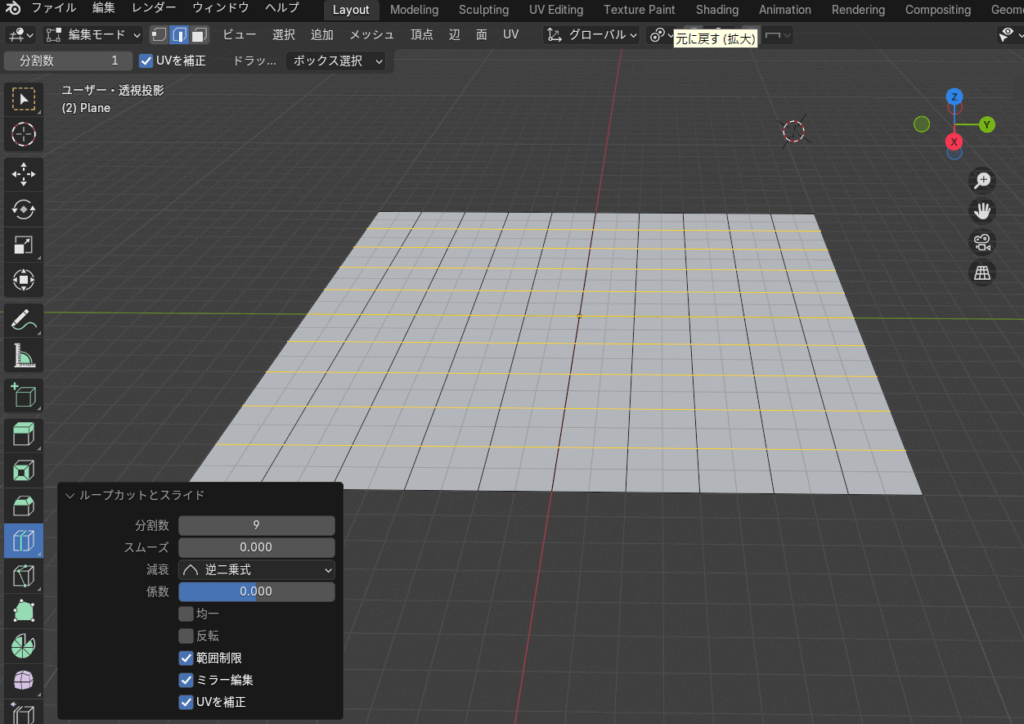Image resolution: width=1024 pixels, height=724 pixels.
Task: Switch to the Sculpting workspace tab
Action: point(483,10)
